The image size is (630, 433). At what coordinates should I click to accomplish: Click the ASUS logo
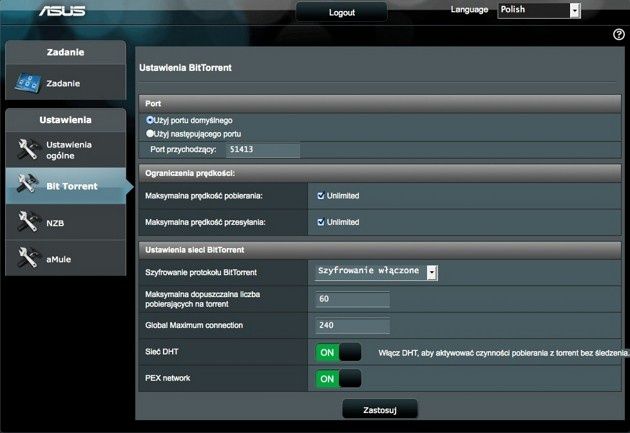(62, 10)
